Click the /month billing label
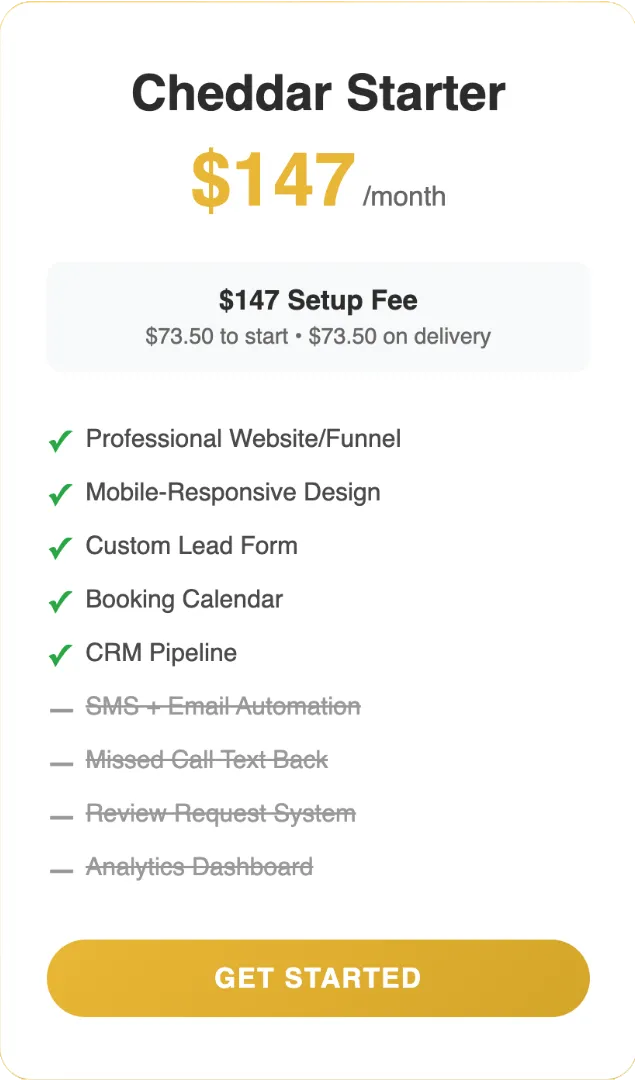Image resolution: width=635 pixels, height=1080 pixels. coord(404,196)
